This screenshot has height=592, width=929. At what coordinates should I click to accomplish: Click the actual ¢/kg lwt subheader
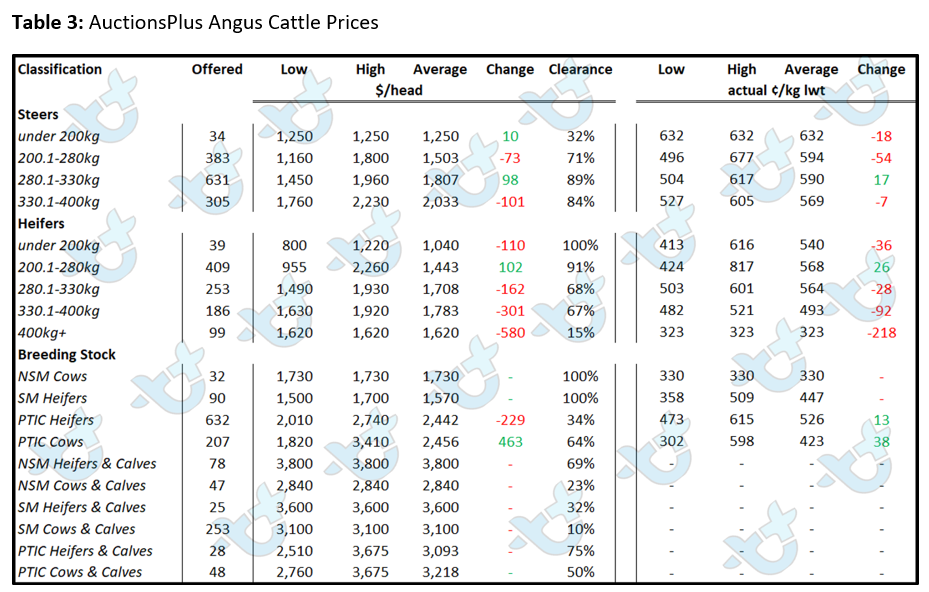[776, 90]
